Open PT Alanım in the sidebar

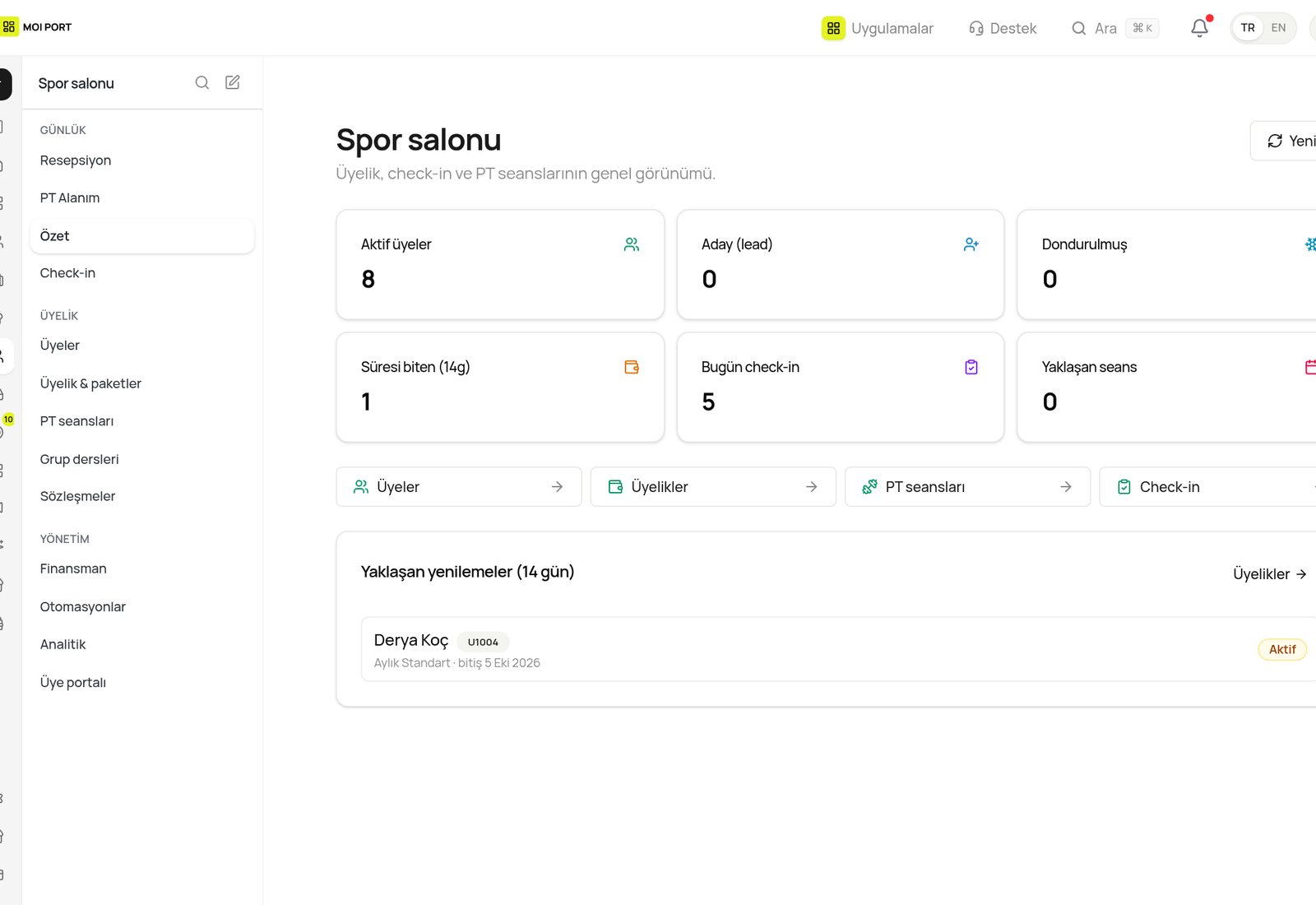click(141, 198)
